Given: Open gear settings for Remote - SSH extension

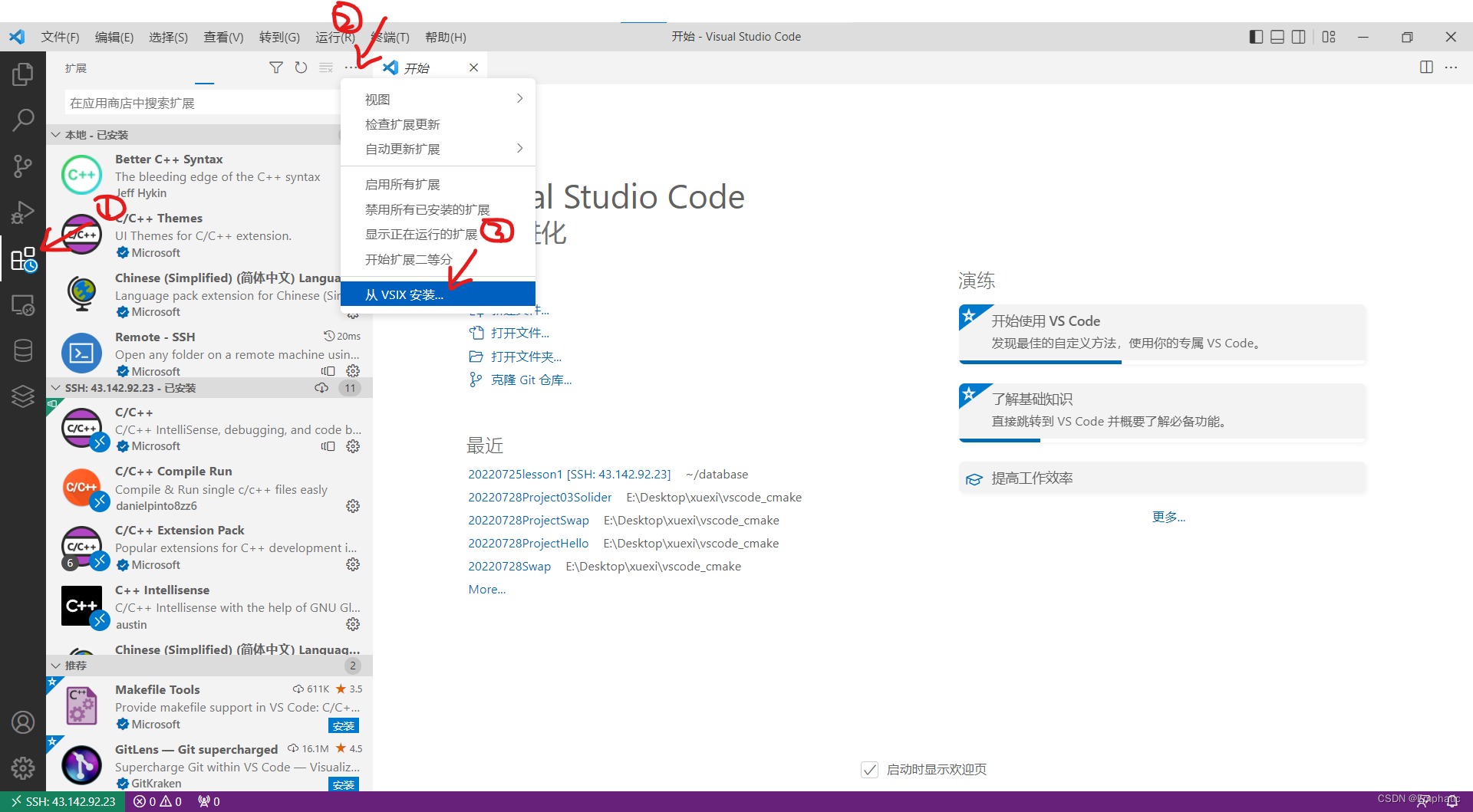Looking at the screenshot, I should click(x=353, y=371).
